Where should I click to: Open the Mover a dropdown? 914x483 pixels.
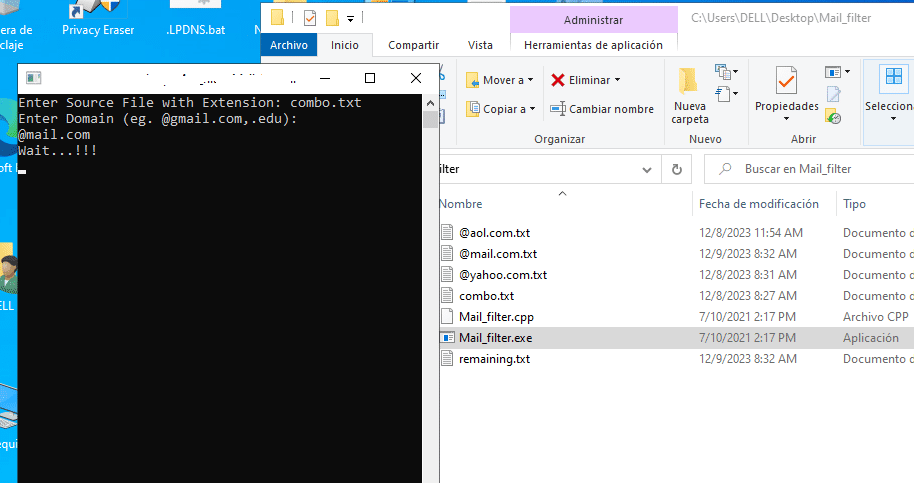tap(500, 80)
